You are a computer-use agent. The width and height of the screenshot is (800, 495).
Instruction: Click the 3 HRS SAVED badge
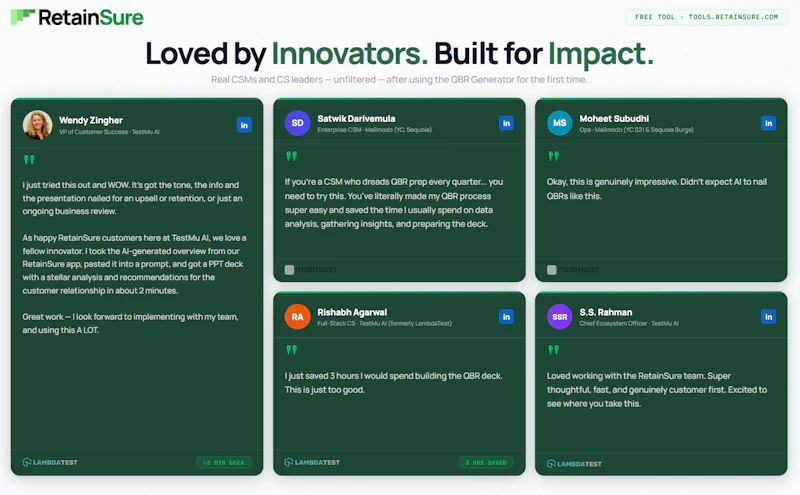[486, 463]
